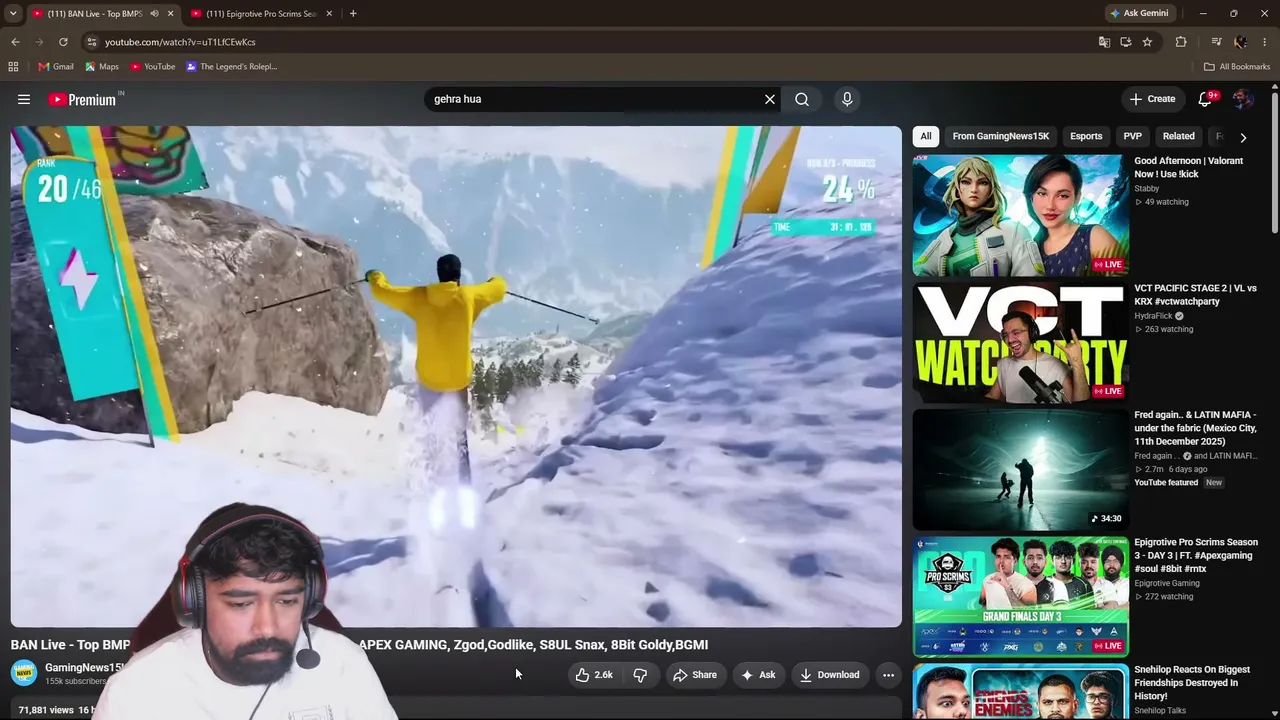This screenshot has width=1280, height=720.
Task: Open the YouTube account avatar menu
Action: tap(1243, 99)
